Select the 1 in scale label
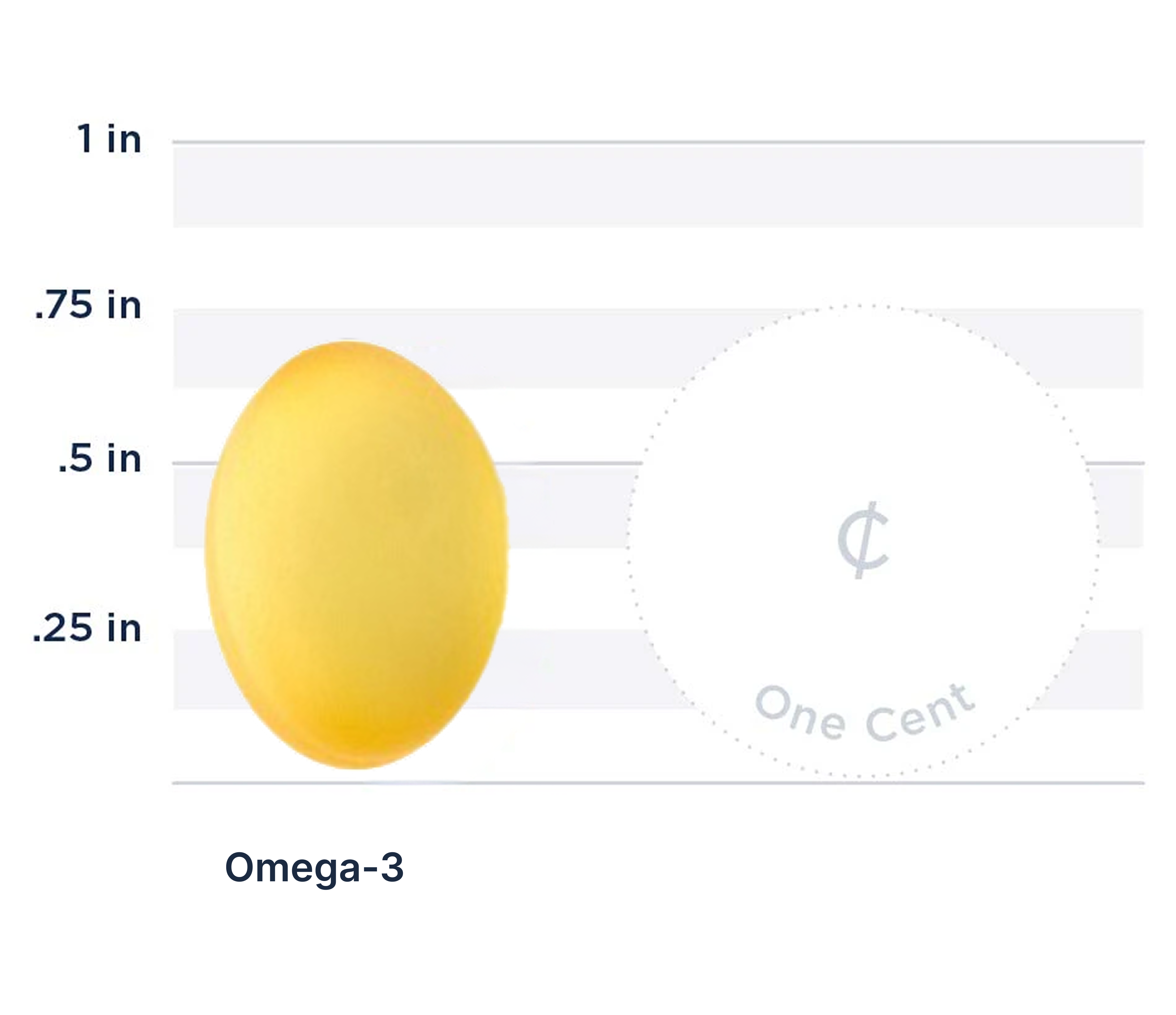 pos(109,139)
